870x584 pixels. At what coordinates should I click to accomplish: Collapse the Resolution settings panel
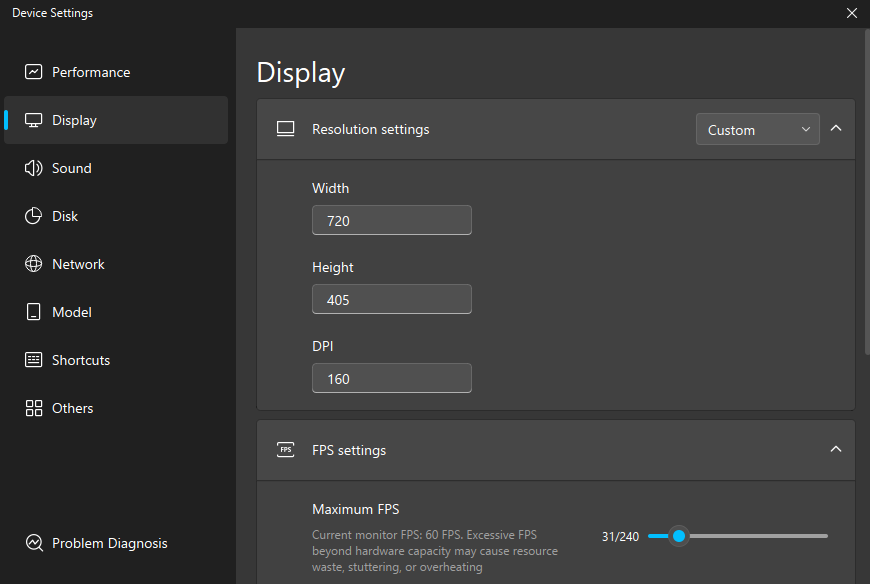coord(836,129)
